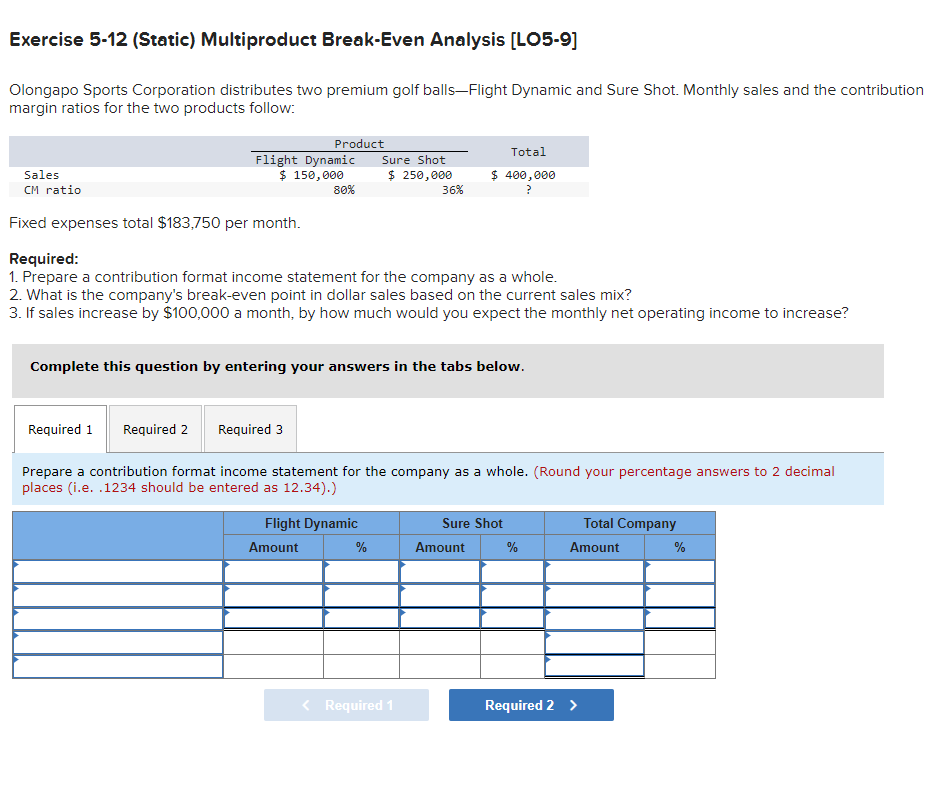Select first row label cell in statement table

[x=118, y=572]
